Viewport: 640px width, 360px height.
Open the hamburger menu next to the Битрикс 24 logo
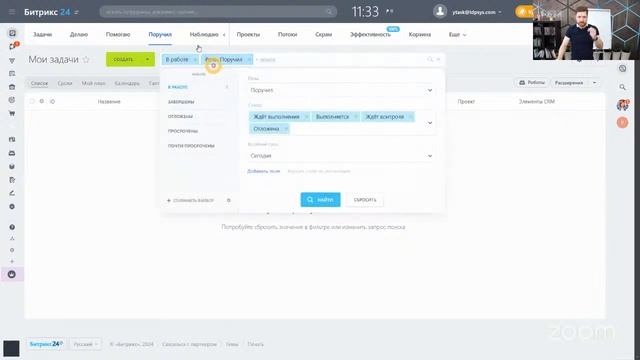(12, 12)
